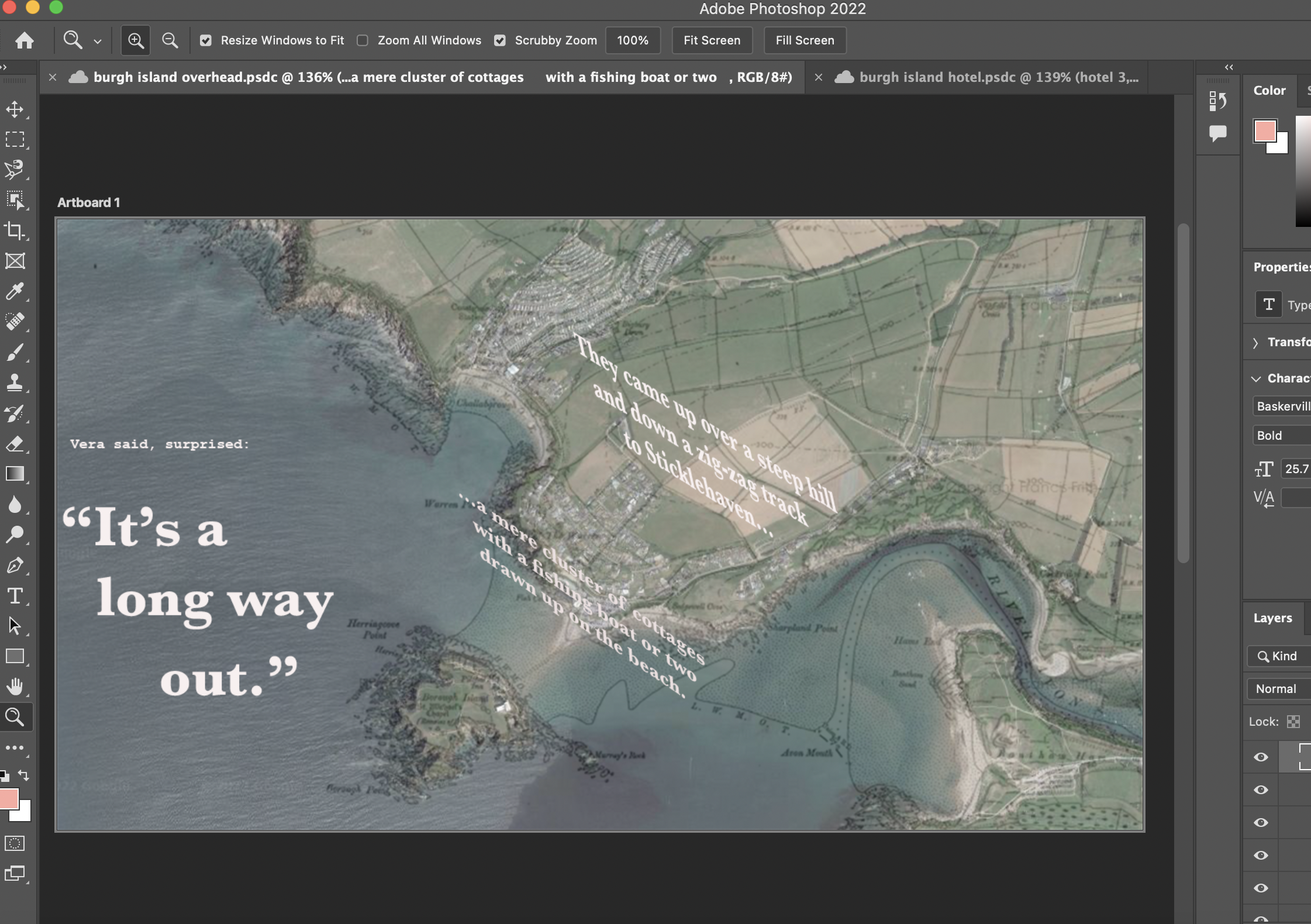
Task: Select the Brush tool
Action: tap(15, 352)
